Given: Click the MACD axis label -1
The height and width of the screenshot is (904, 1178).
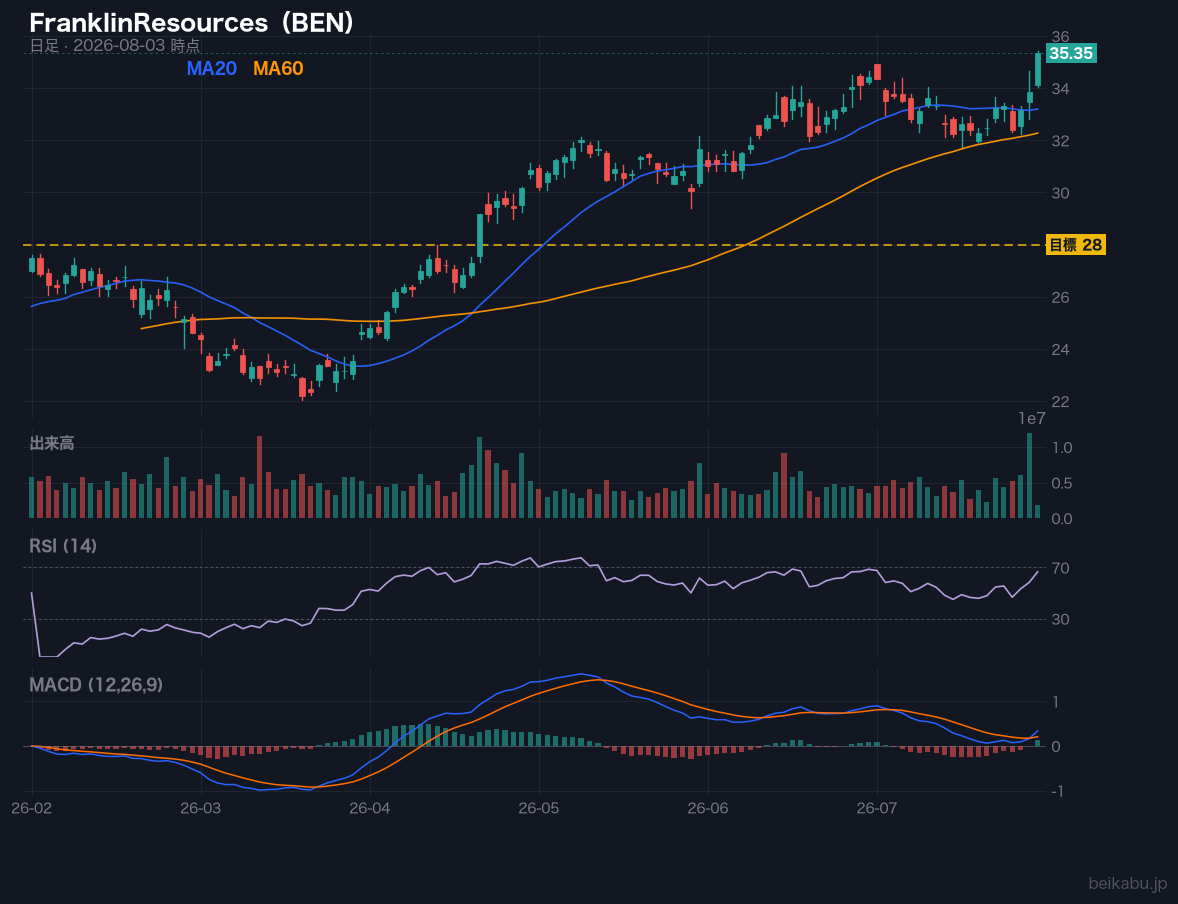Looking at the screenshot, I should click(1056, 791).
